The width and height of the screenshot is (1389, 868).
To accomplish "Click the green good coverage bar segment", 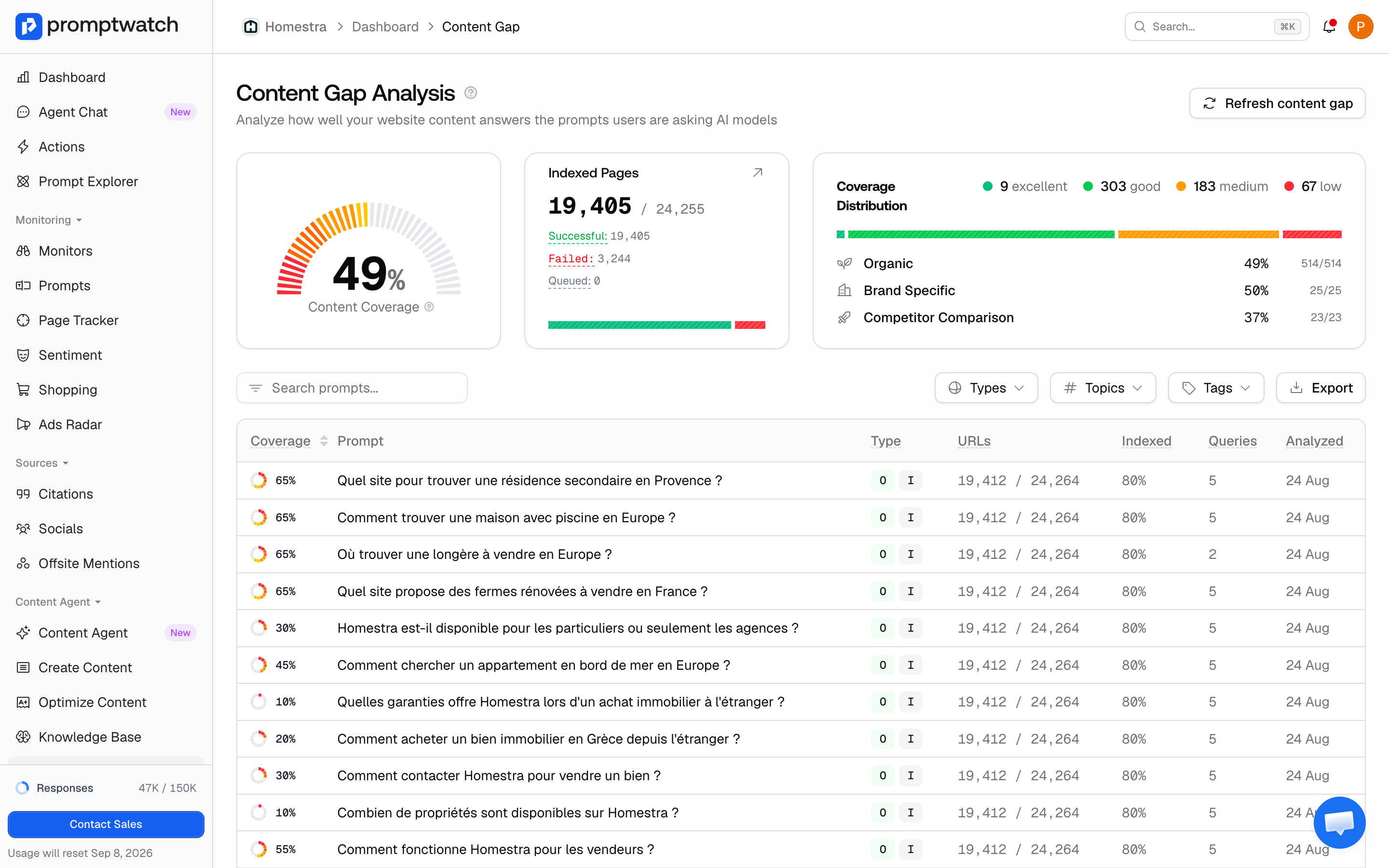I will 981,234.
